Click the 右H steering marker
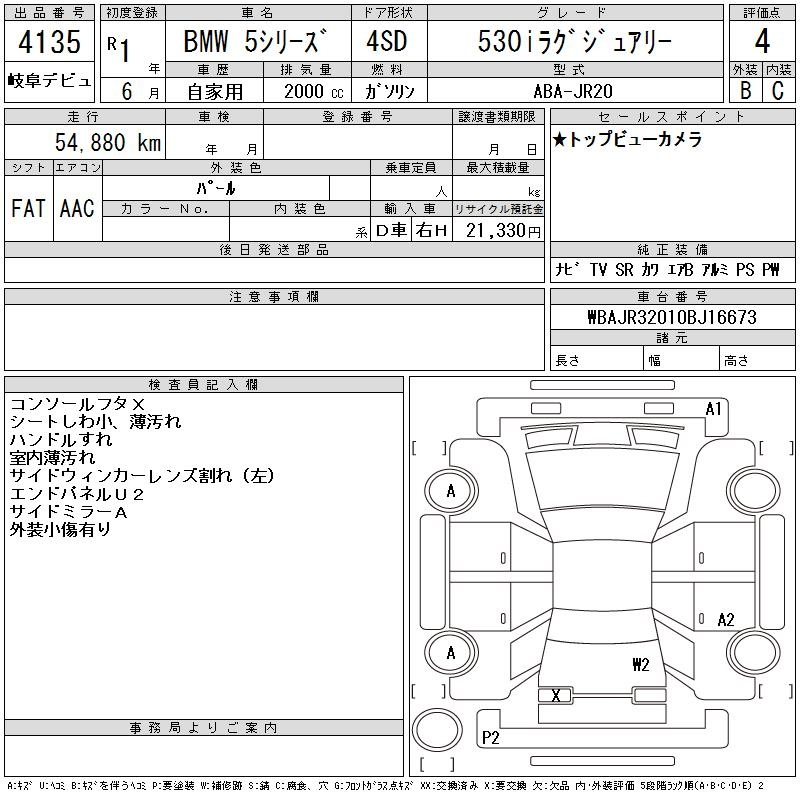The height and width of the screenshot is (800, 800). 431,230
